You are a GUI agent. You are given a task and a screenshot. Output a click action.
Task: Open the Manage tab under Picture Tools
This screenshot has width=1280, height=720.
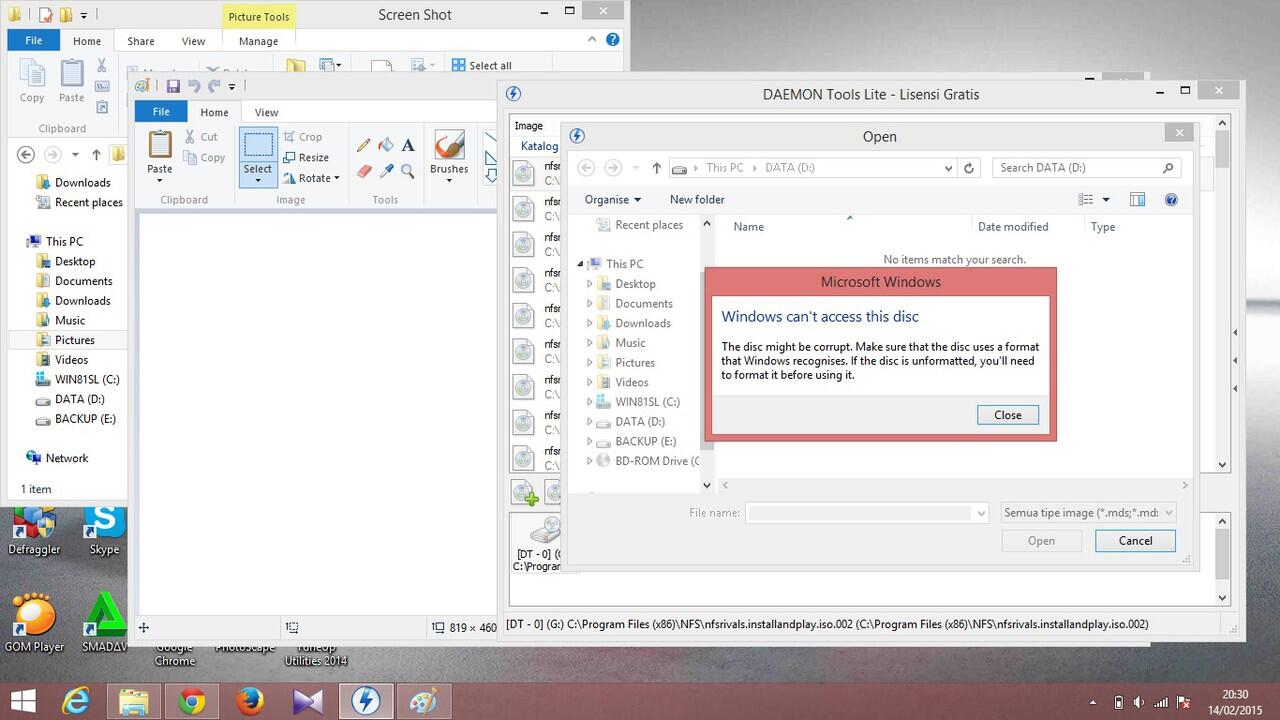click(258, 41)
